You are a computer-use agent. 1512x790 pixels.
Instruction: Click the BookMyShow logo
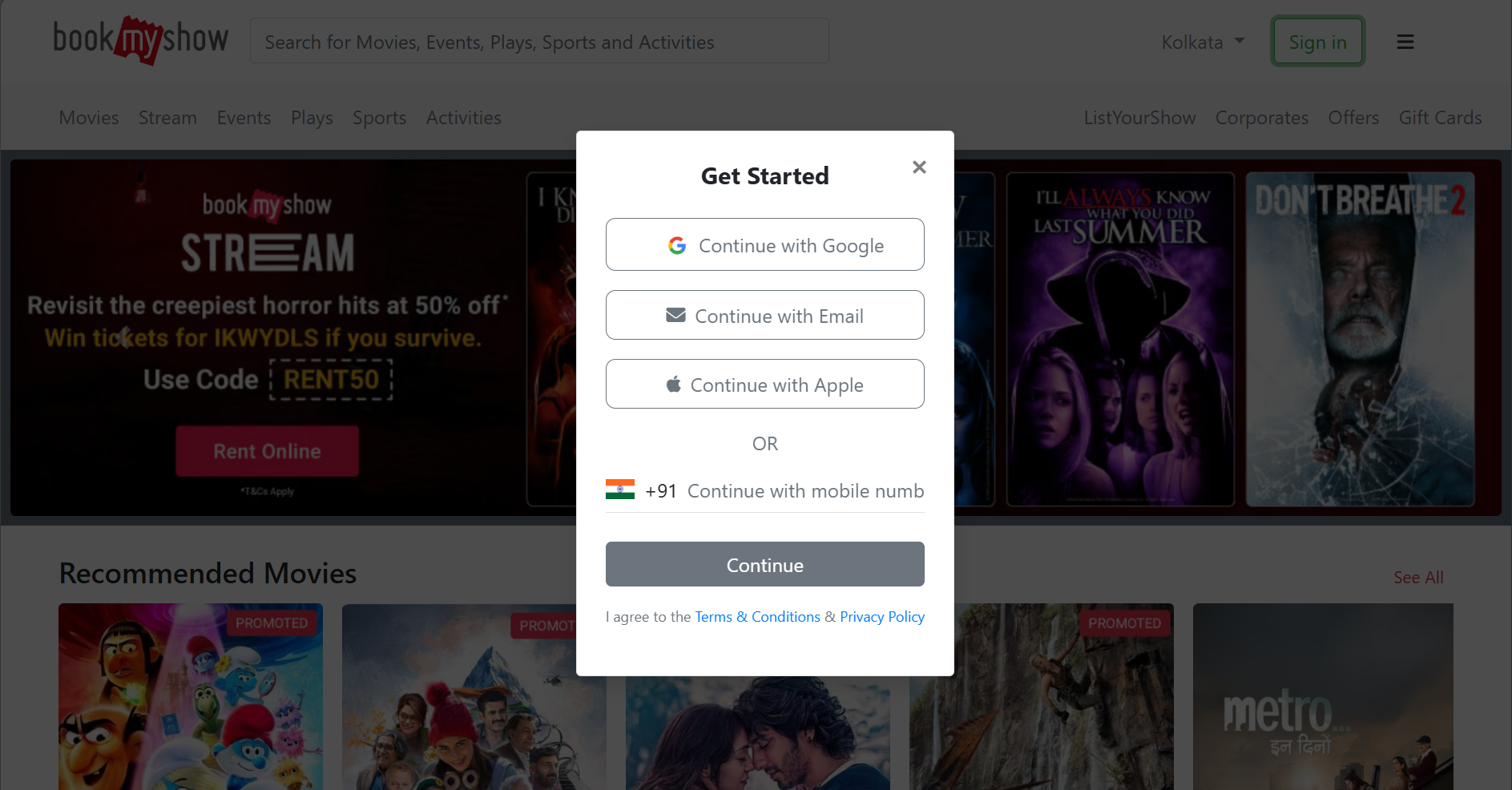click(141, 40)
